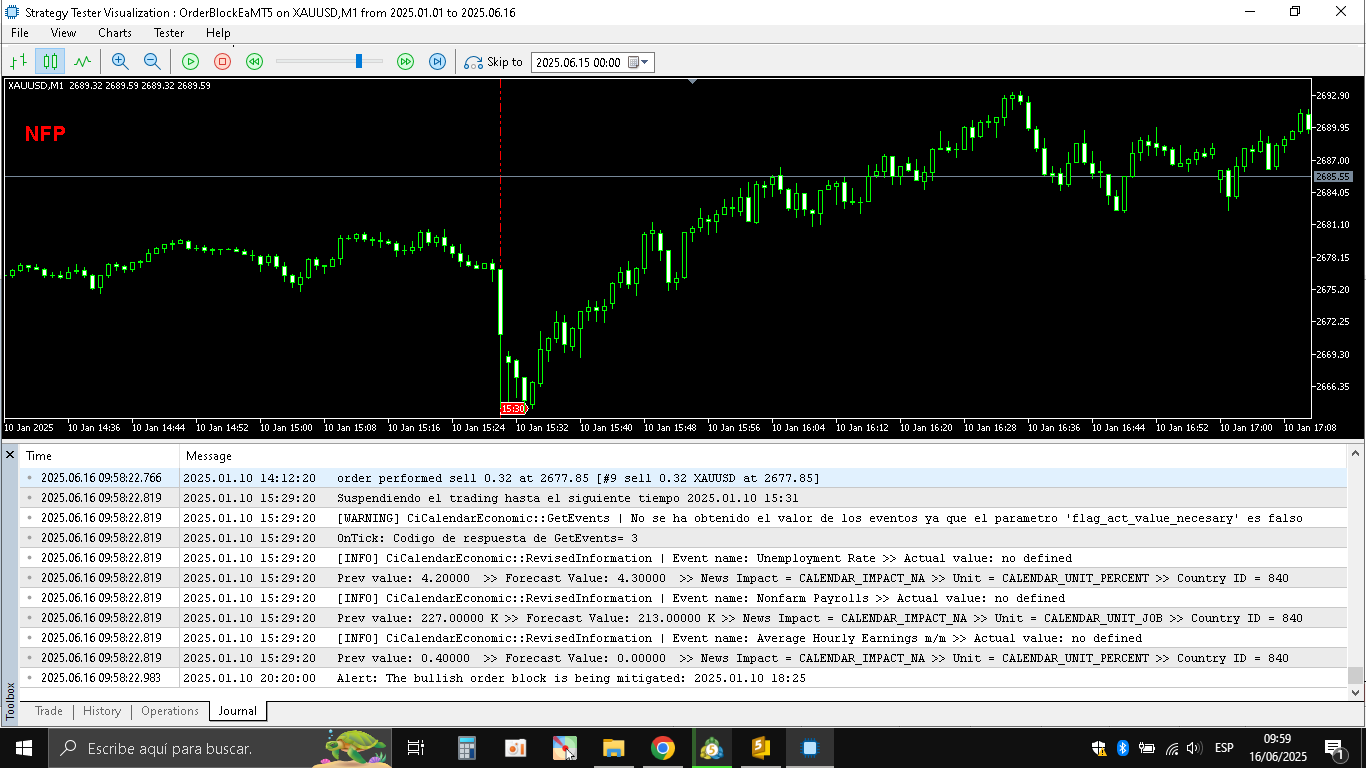Click the step forward button
The image size is (1366, 768).
(x=437, y=62)
